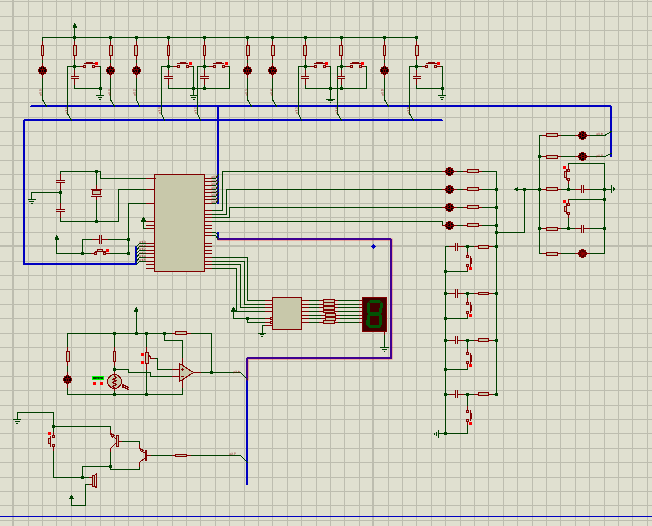The width and height of the screenshot is (652, 526).
Task: Click the potentiometer next to the op-amp
Action: point(146,358)
